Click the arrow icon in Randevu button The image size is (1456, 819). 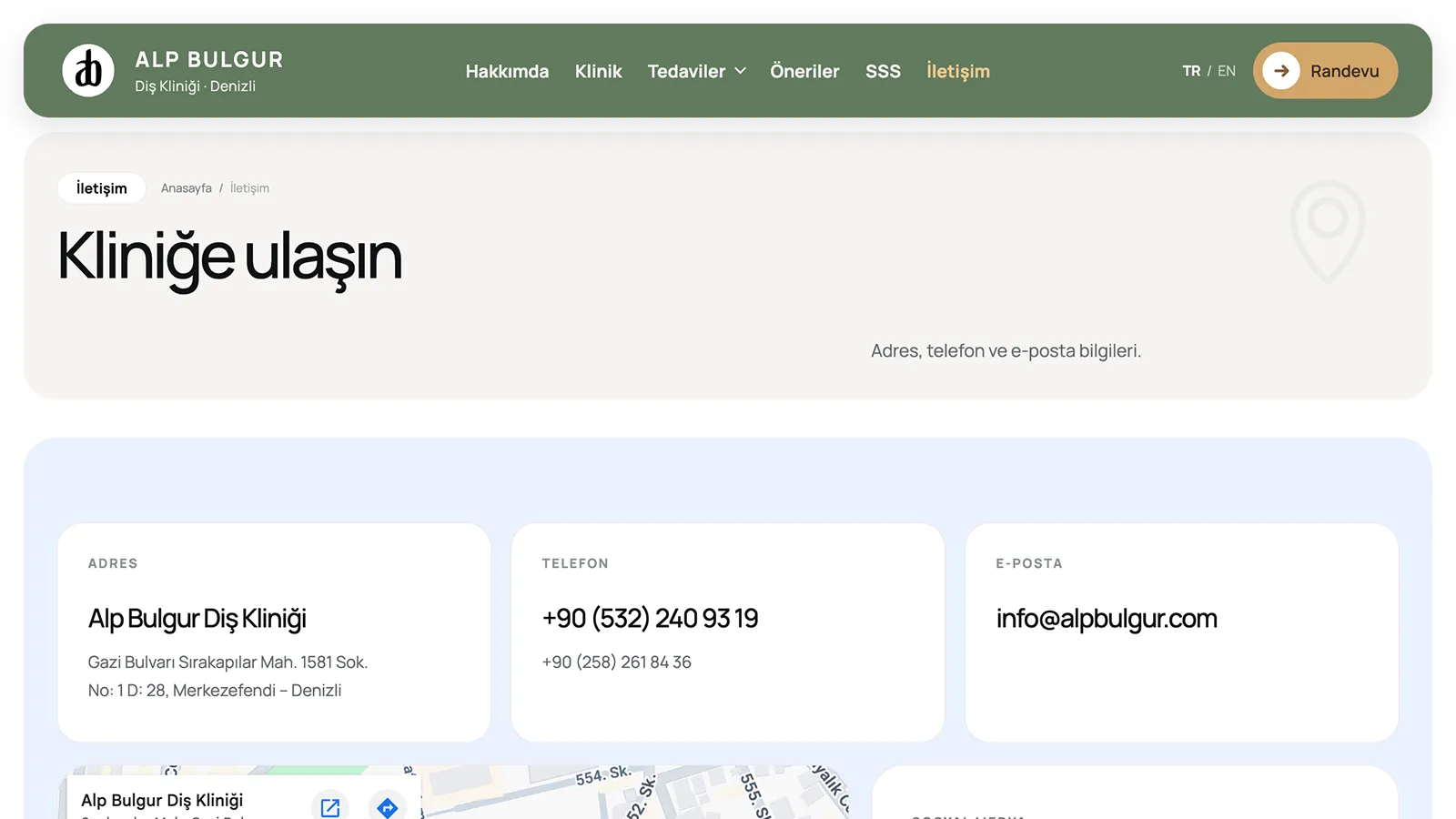[1281, 70]
